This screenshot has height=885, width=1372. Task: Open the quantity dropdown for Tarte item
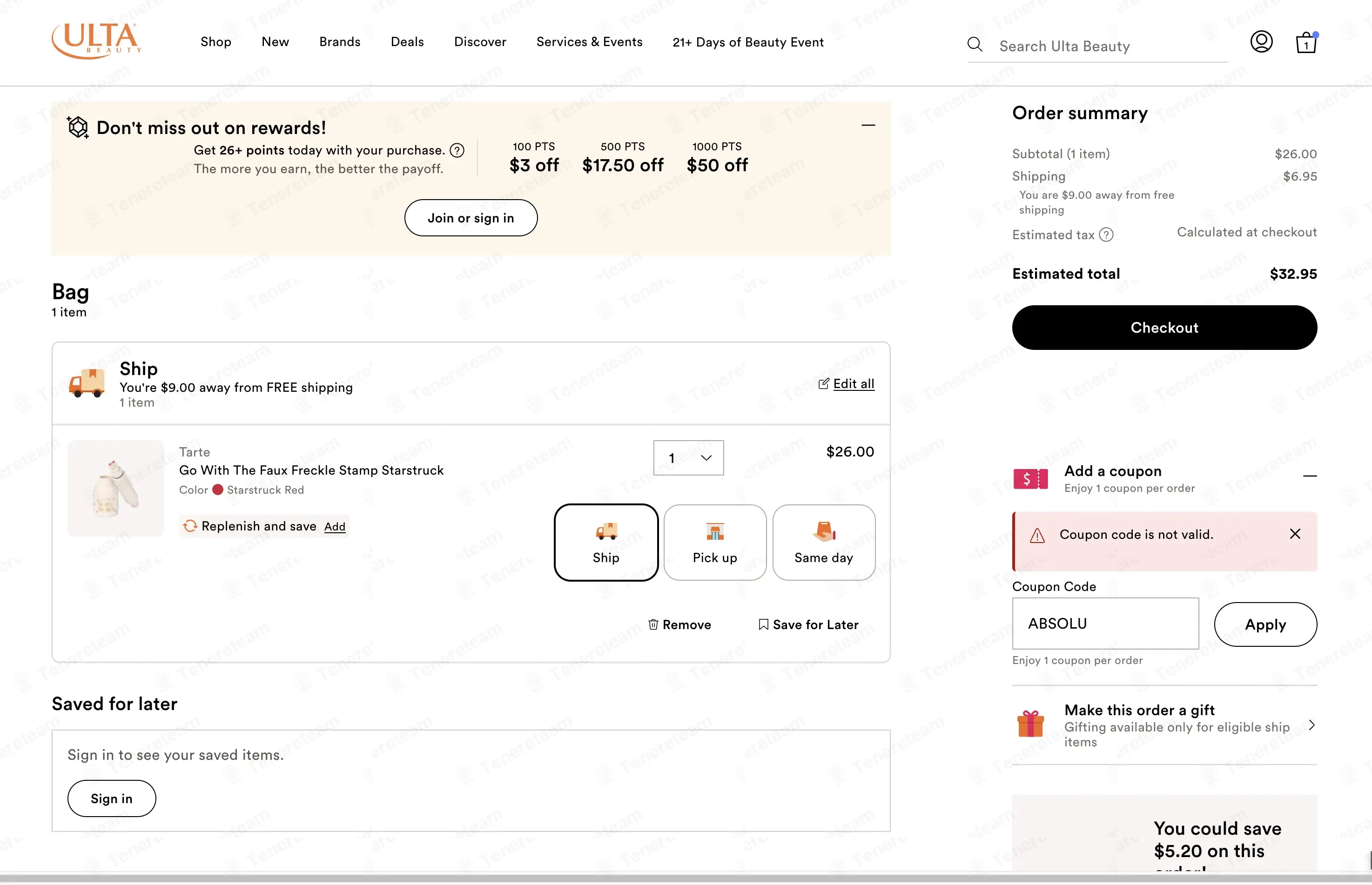689,458
